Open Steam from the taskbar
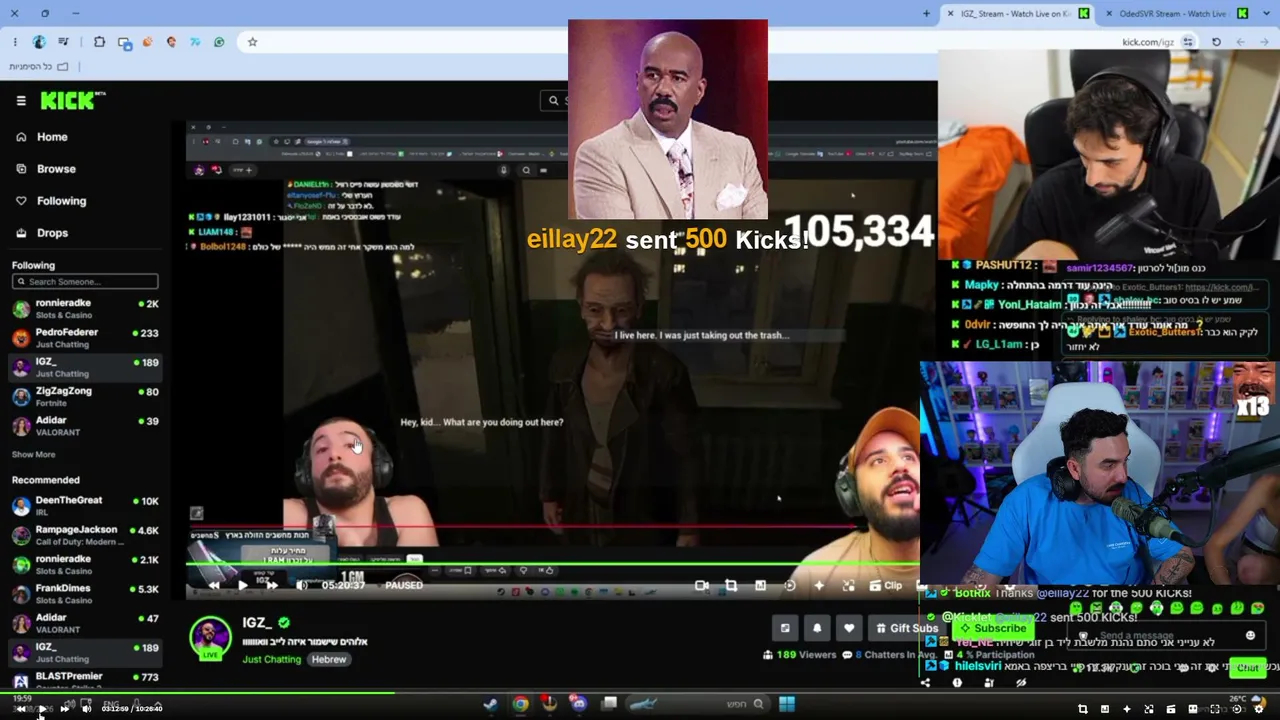 [x=490, y=705]
